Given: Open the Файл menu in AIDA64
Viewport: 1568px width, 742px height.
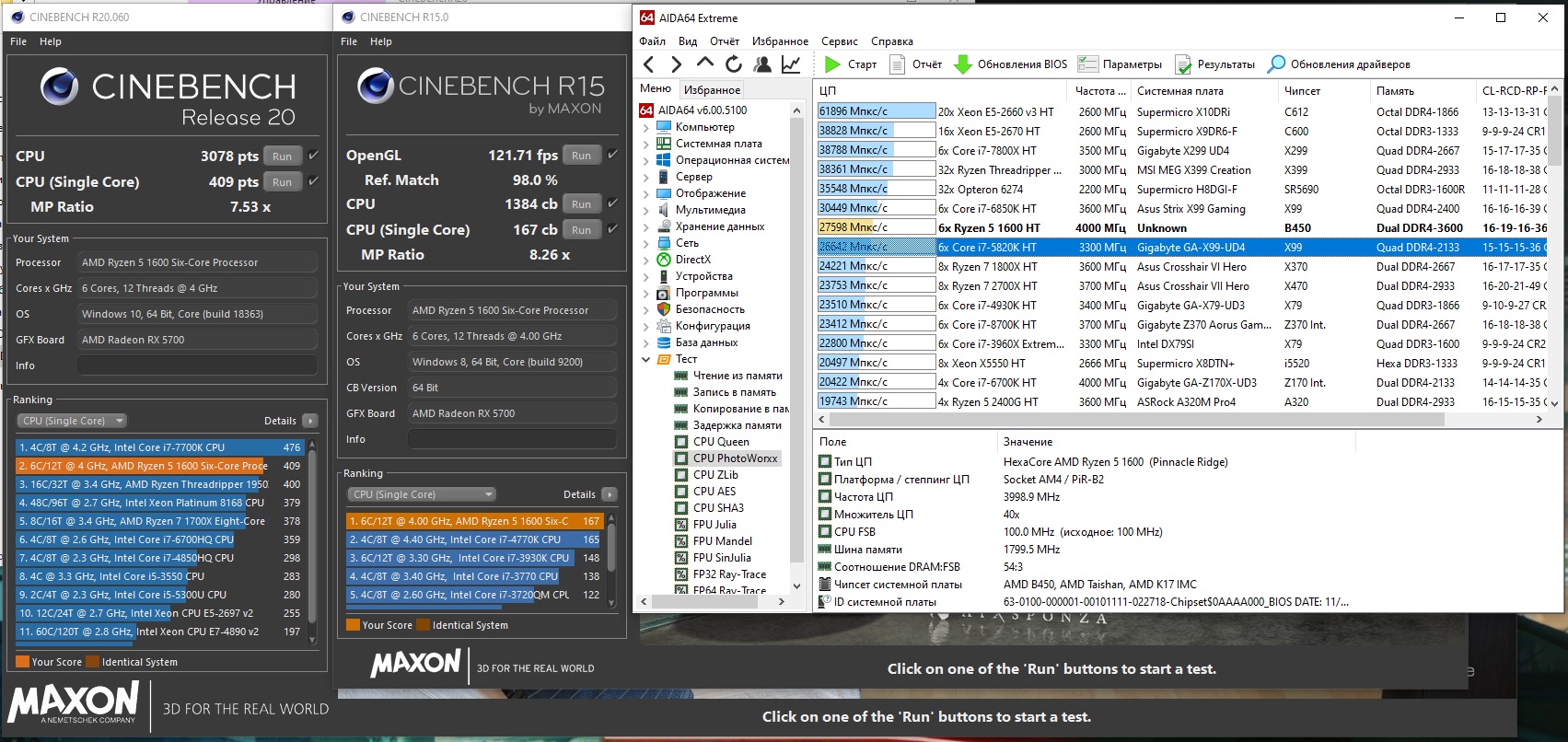Looking at the screenshot, I should (653, 41).
